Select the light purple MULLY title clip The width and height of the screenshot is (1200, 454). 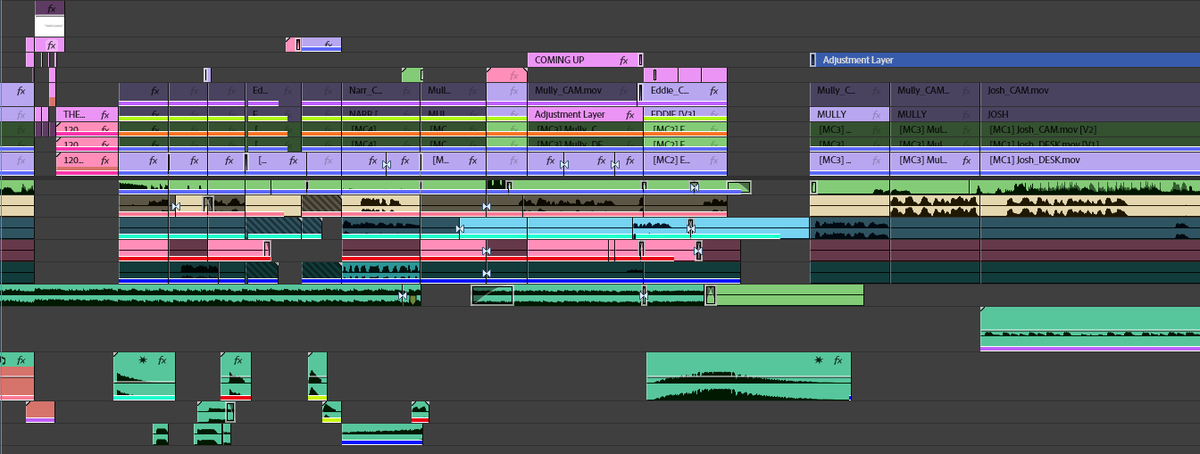849,114
